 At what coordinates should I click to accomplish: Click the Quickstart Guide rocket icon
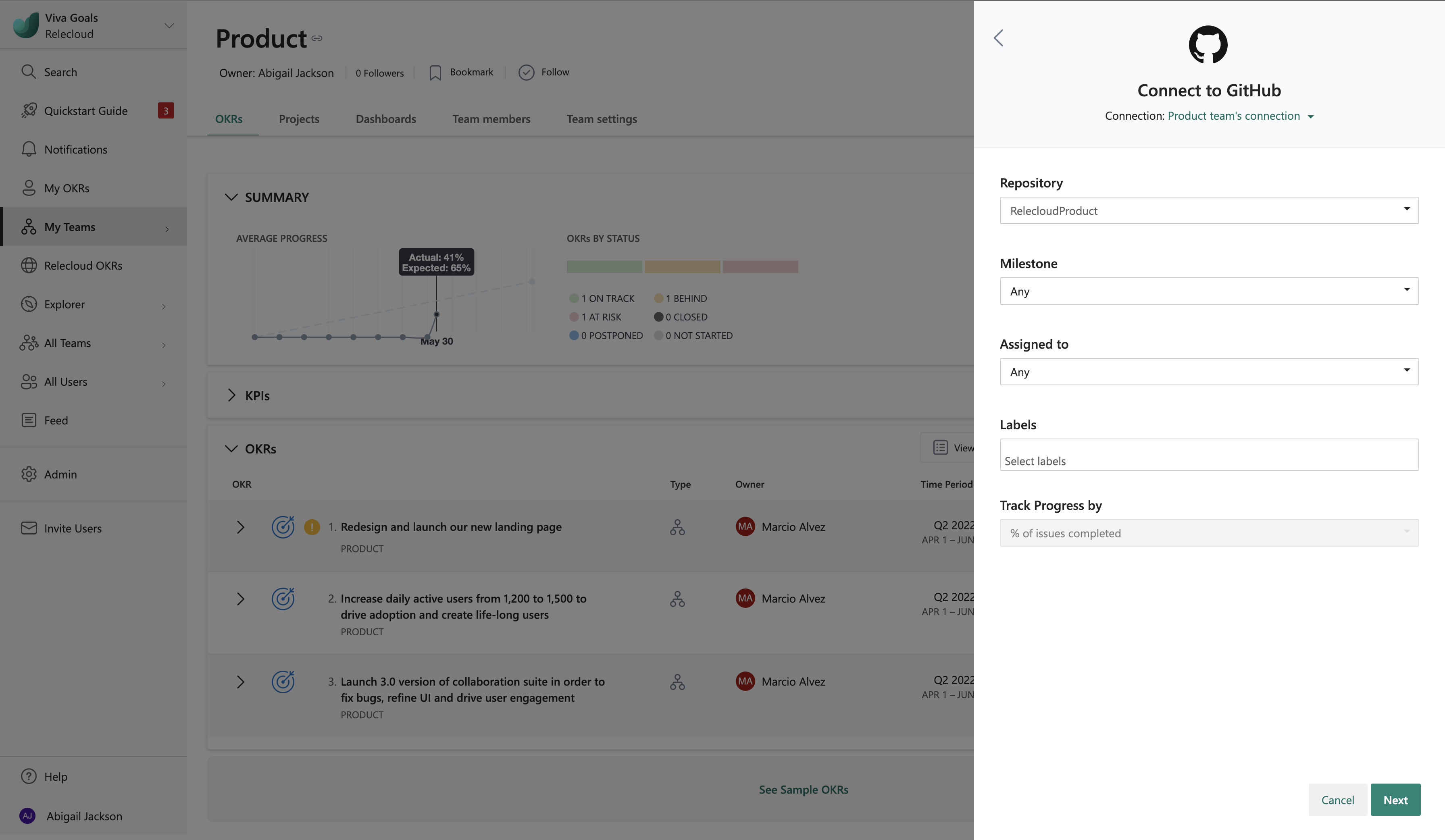28,110
